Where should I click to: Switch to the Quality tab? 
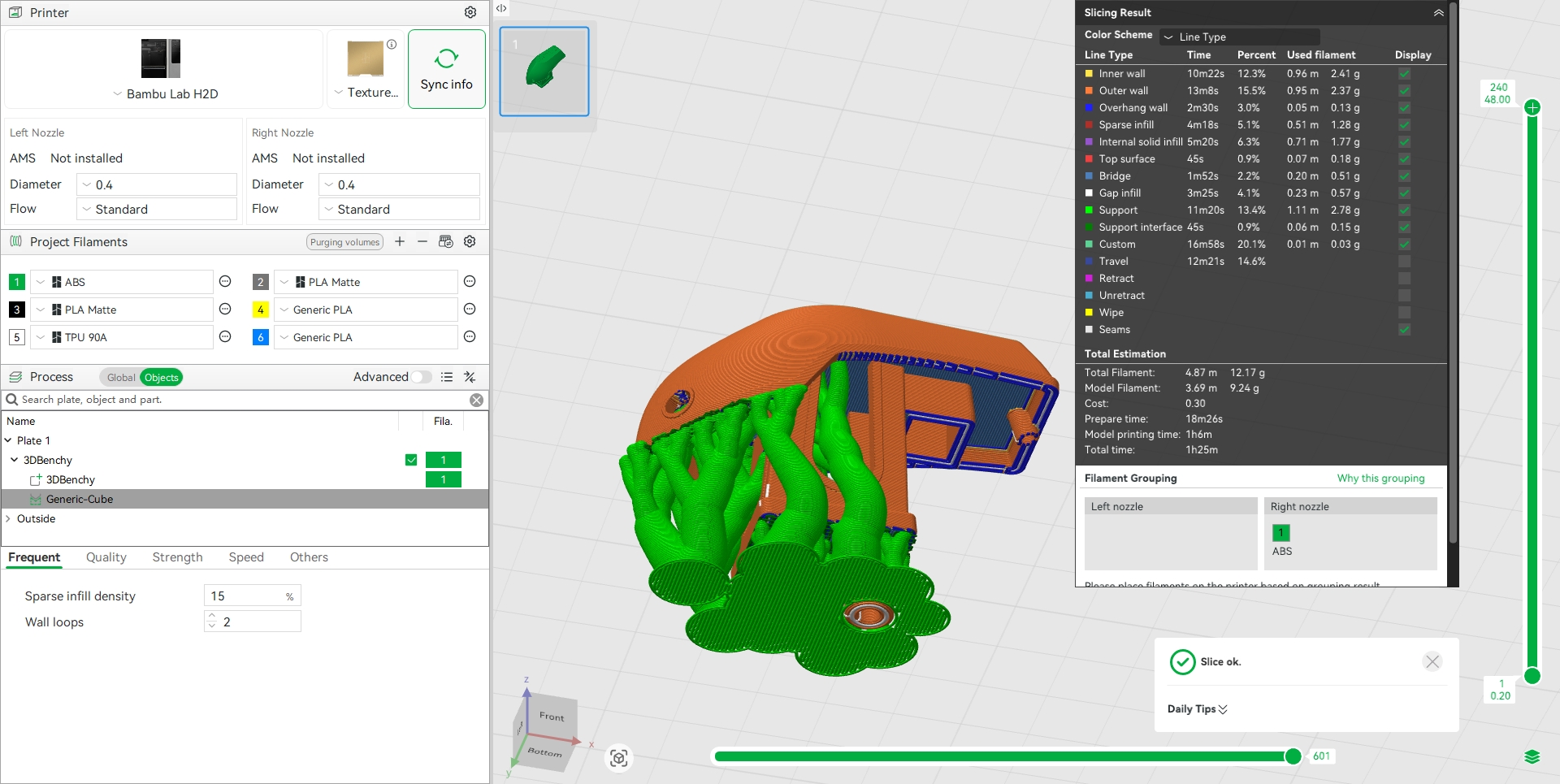(x=106, y=557)
